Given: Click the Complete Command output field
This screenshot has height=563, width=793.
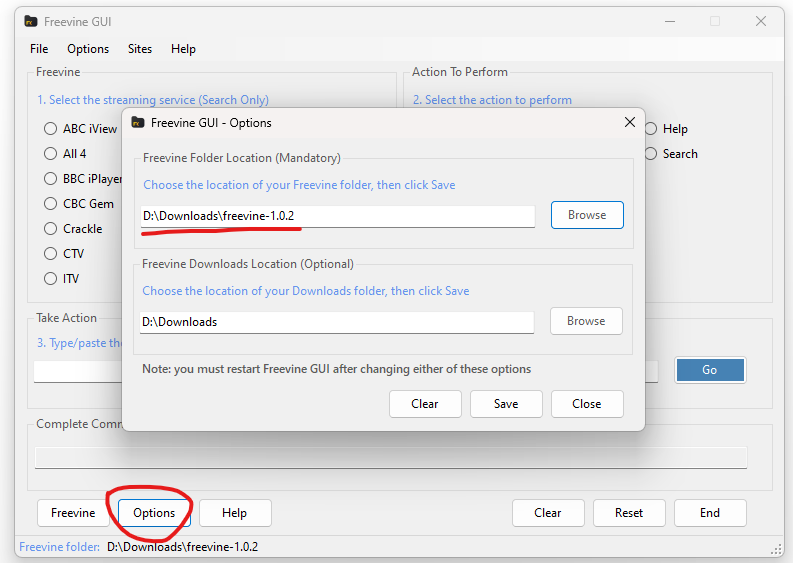Looking at the screenshot, I should coord(391,458).
